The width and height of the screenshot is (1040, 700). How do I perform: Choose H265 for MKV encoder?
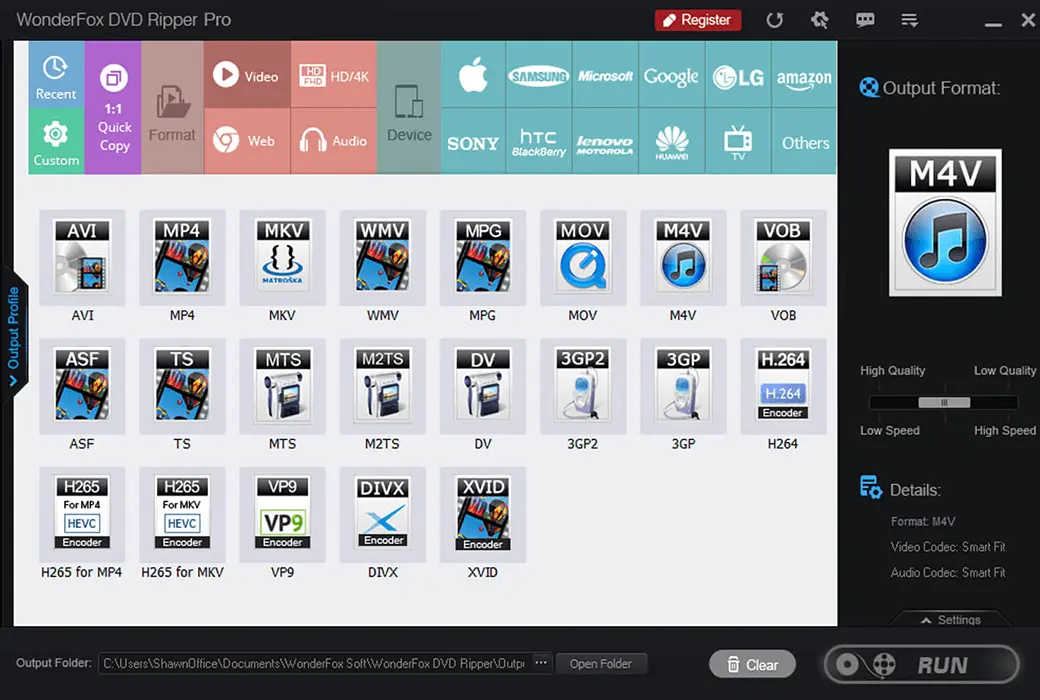[x=182, y=514]
